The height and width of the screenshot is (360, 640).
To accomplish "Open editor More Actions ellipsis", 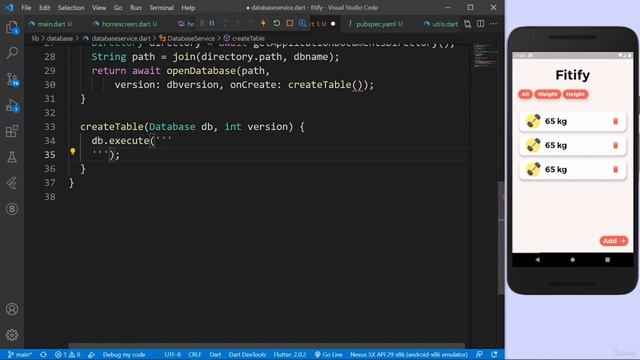I will [x=494, y=24].
